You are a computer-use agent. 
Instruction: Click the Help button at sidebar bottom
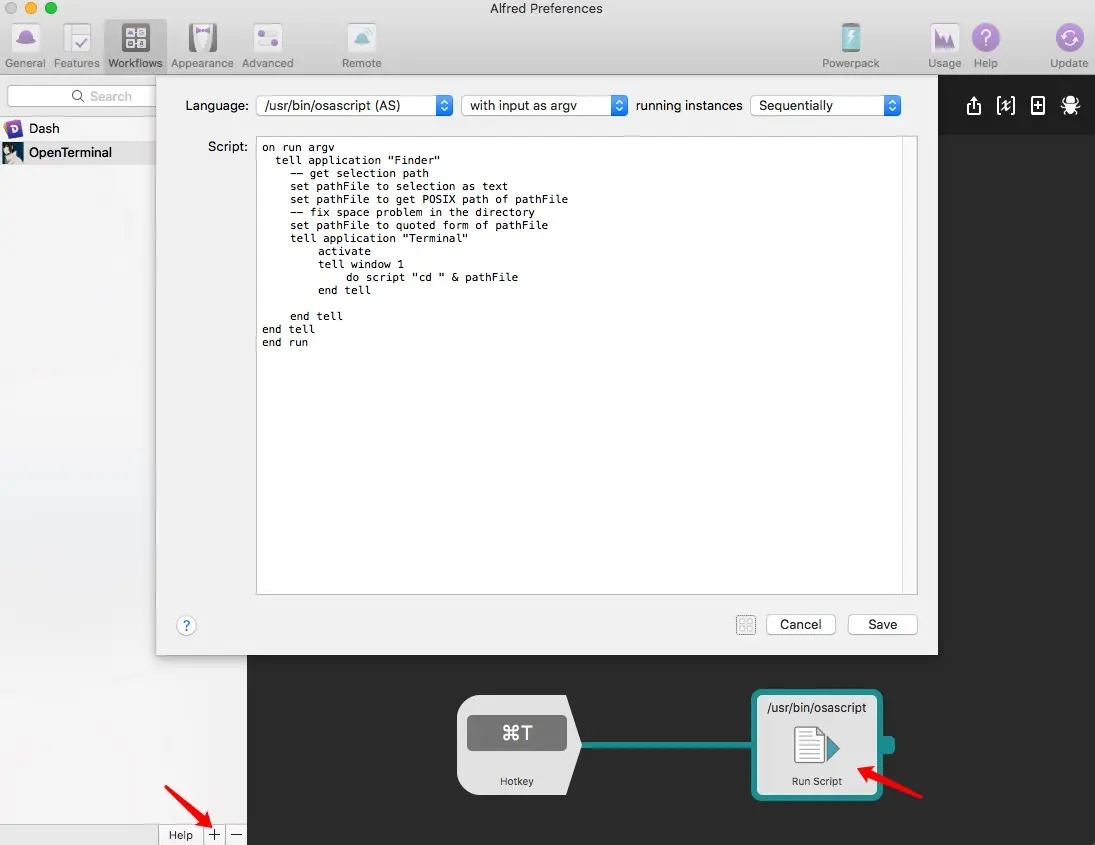181,835
